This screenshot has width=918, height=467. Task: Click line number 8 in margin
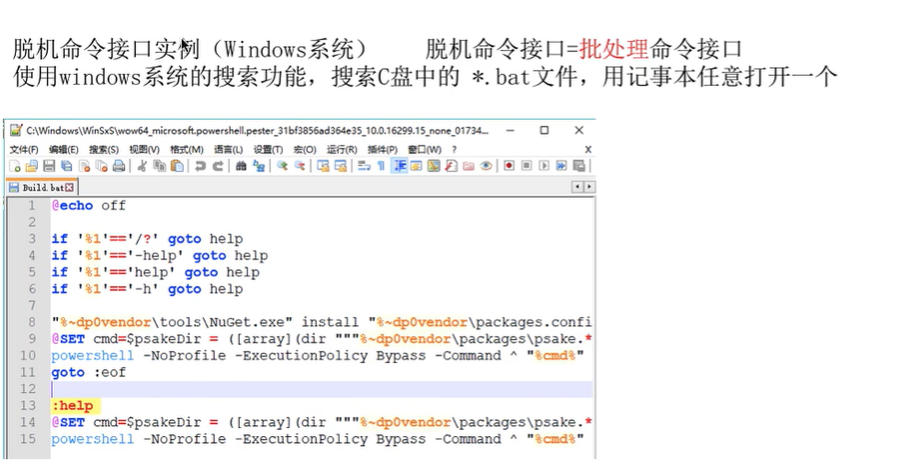pyautogui.click(x=32, y=322)
